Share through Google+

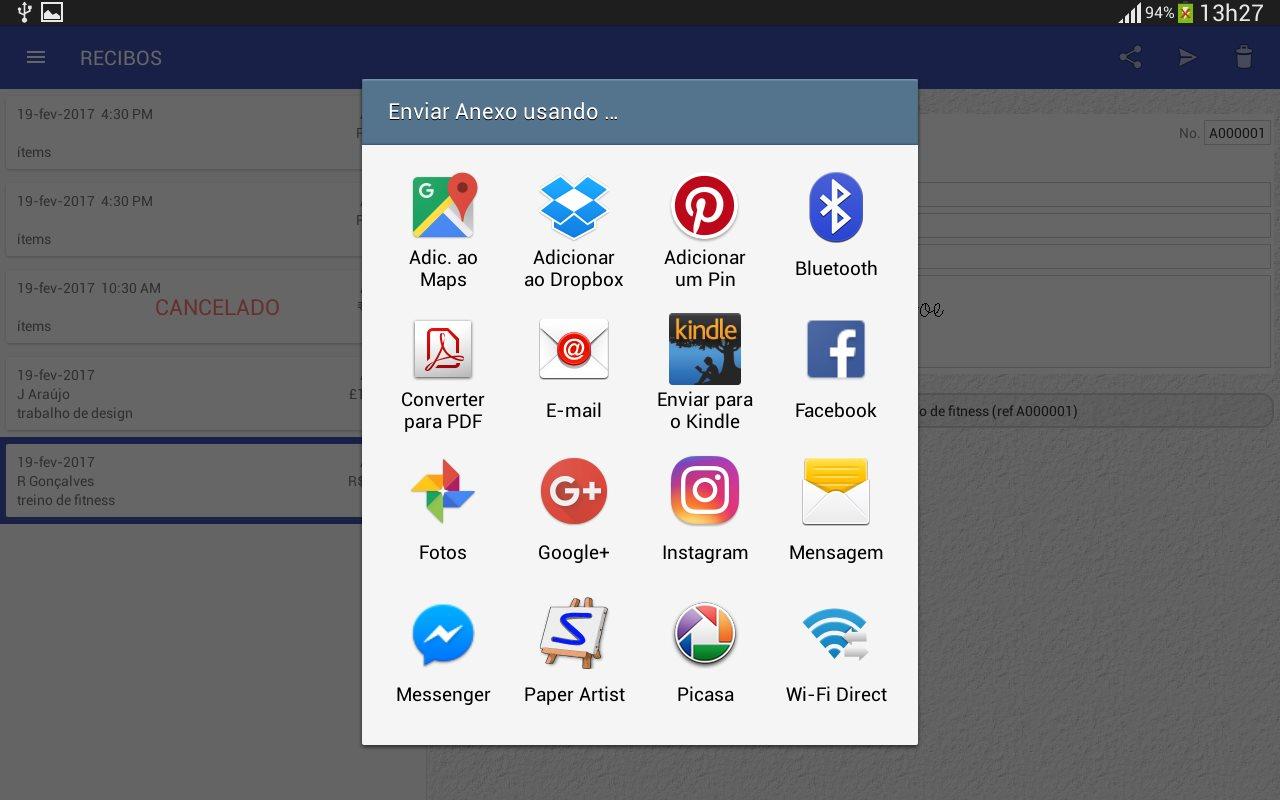(574, 491)
